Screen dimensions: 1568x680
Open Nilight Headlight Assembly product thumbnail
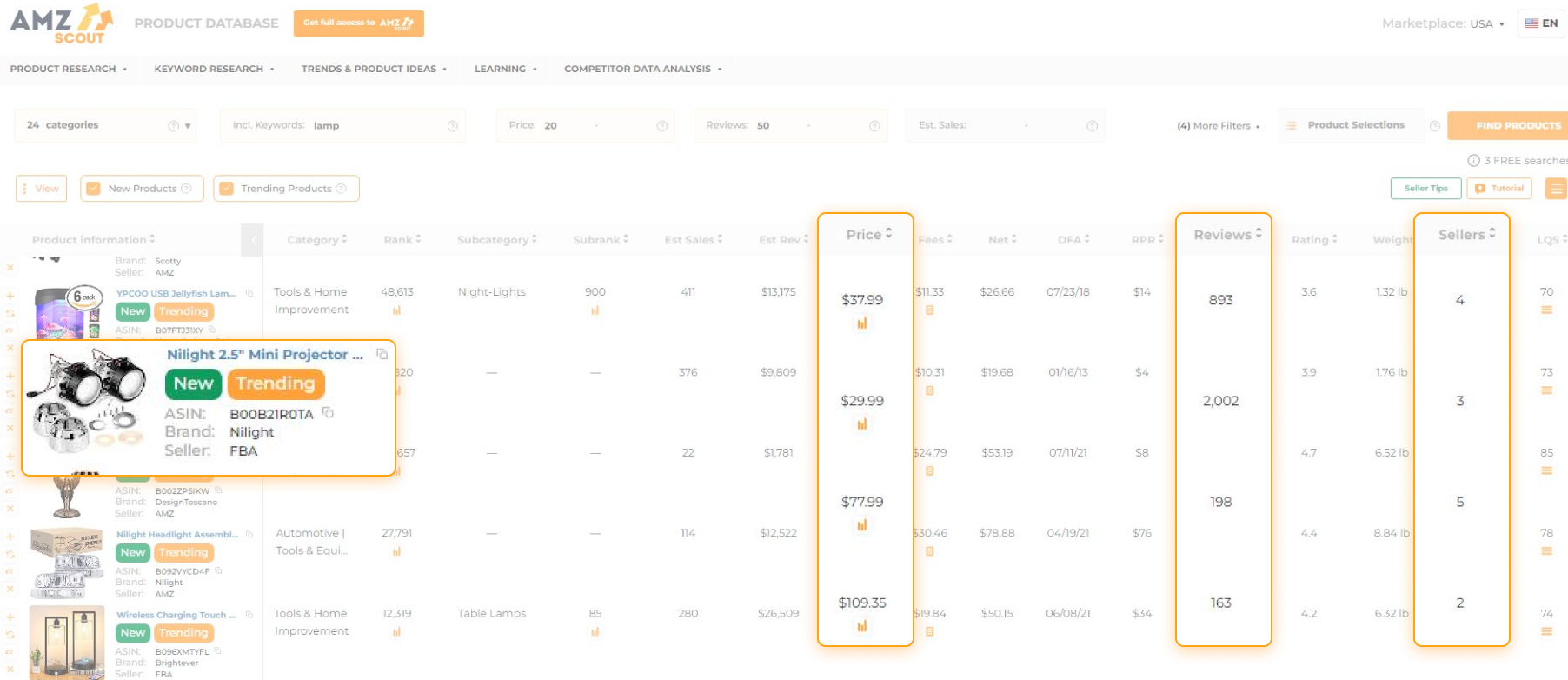click(67, 563)
